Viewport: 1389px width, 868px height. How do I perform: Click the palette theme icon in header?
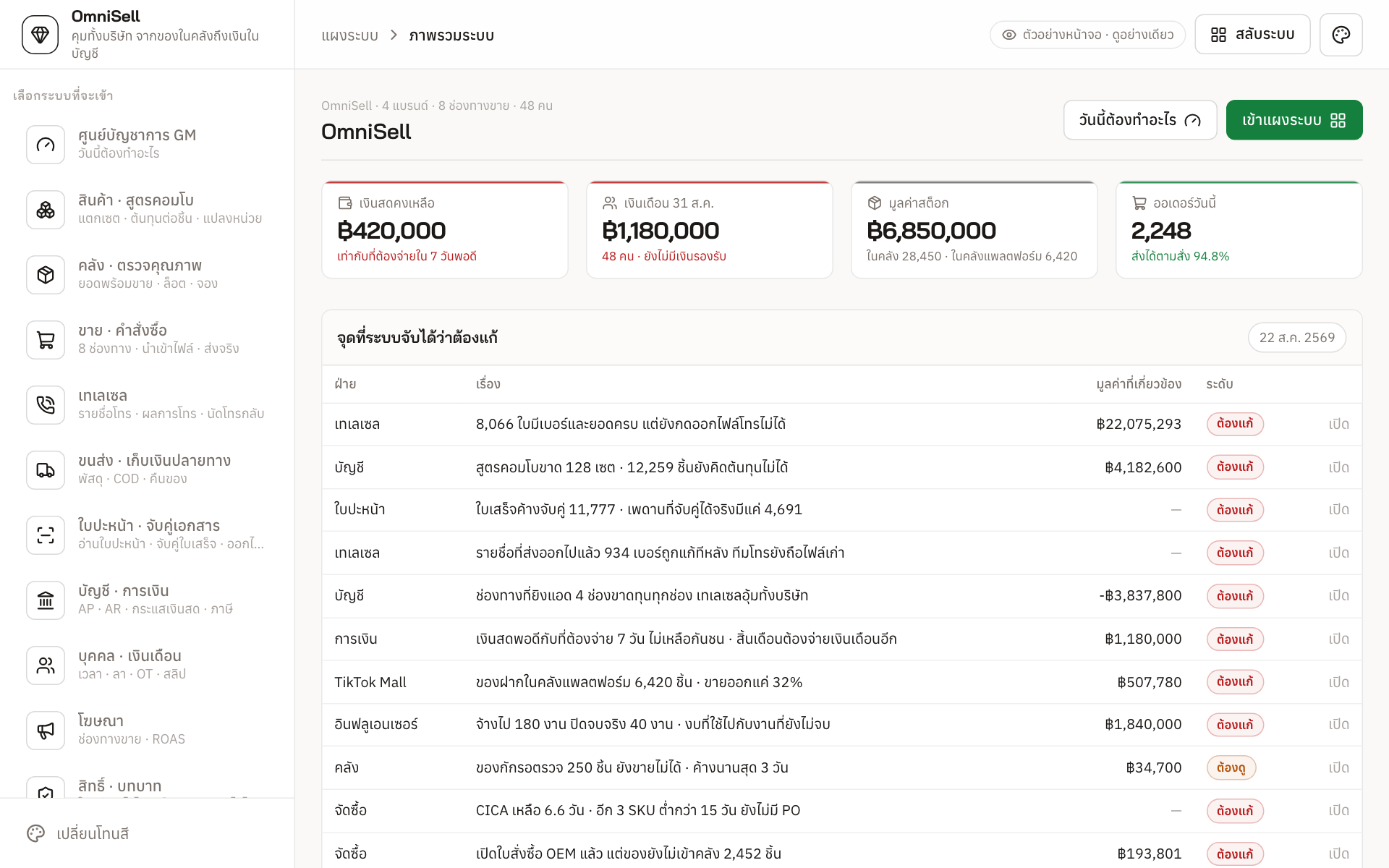pos(1341,35)
